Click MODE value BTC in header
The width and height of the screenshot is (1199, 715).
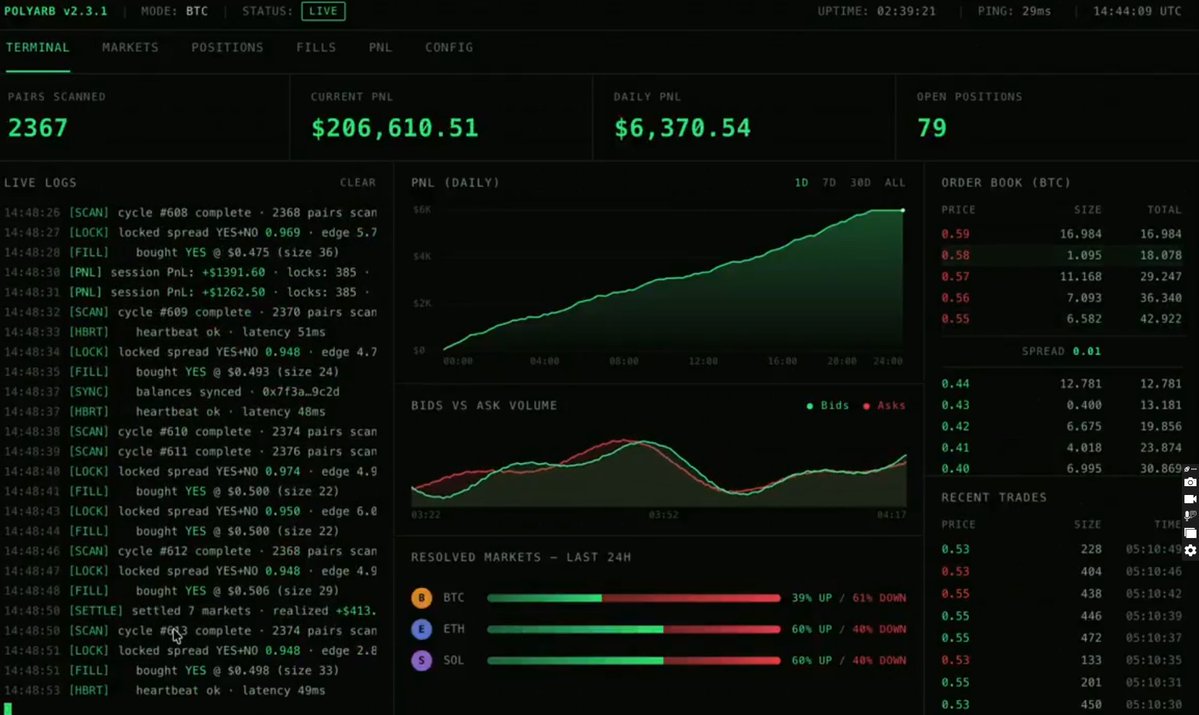coord(197,11)
